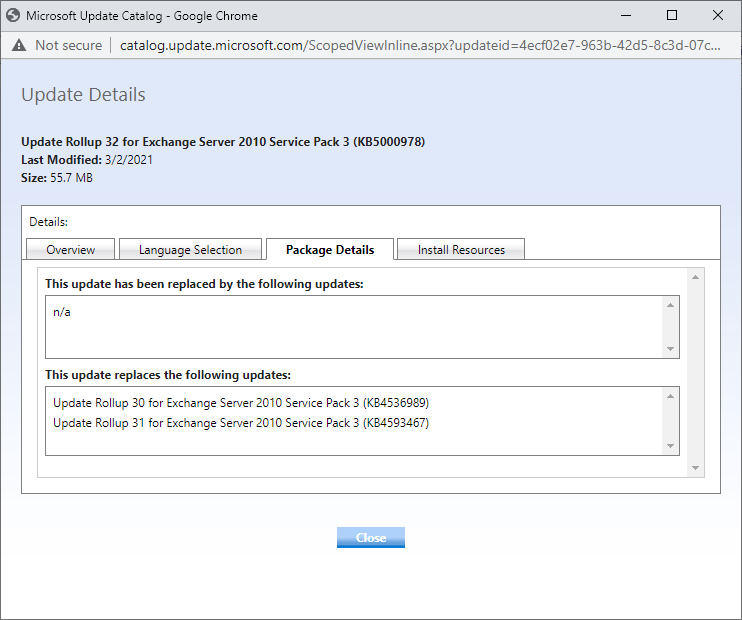Click the Update Details heading
The image size is (742, 620).
tap(83, 95)
